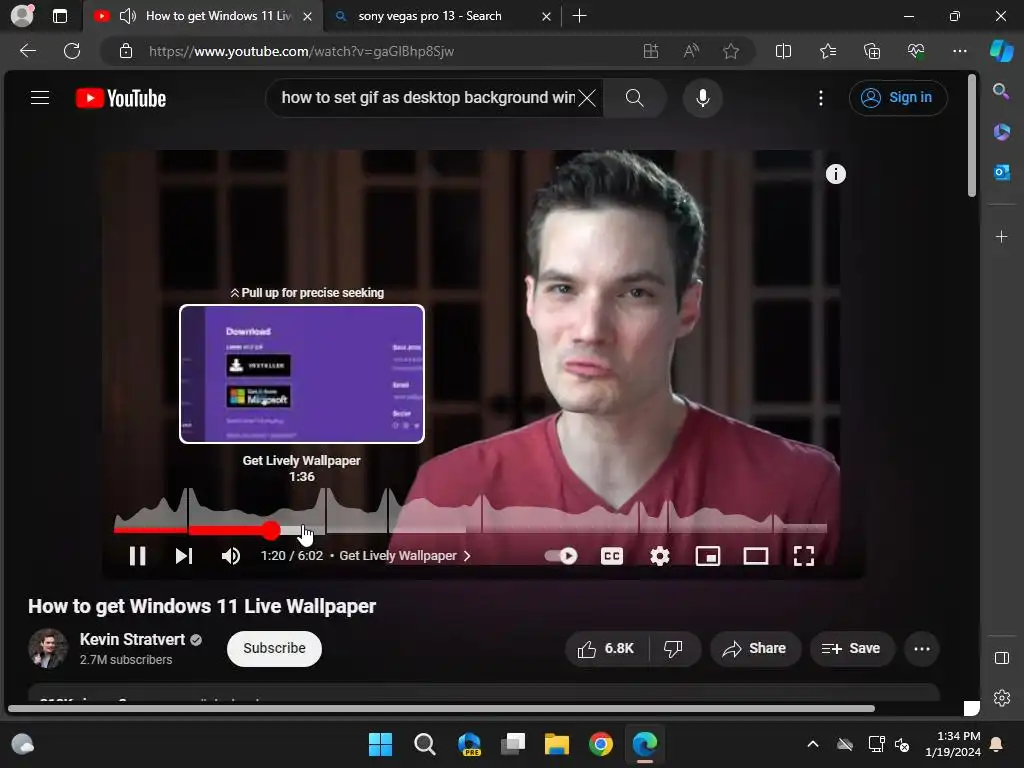Viewport: 1024px width, 768px height.
Task: Open Kevin Stratvert channel avatar
Action: click(48, 648)
